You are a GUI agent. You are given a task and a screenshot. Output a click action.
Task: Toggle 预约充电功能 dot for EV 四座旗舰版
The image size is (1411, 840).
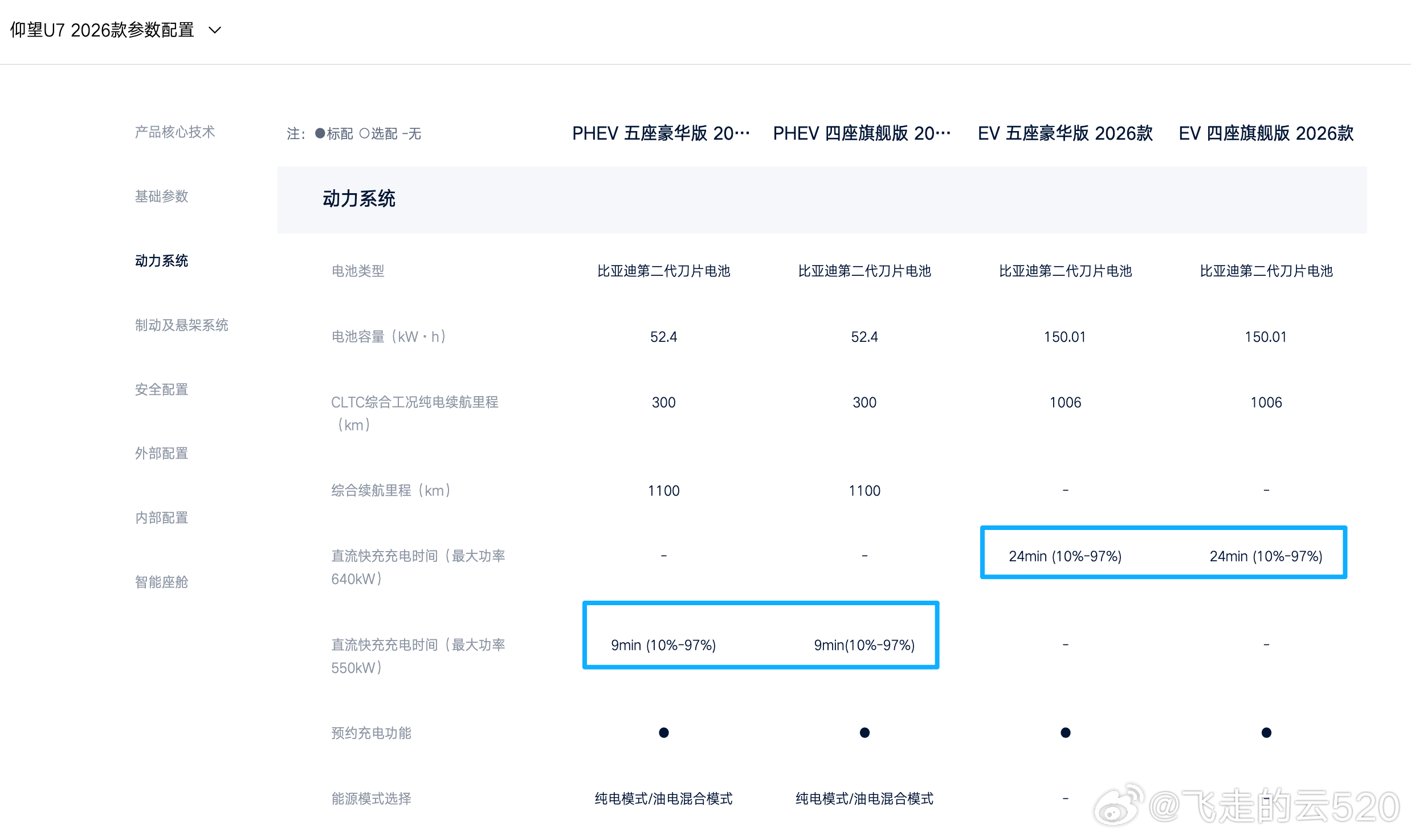click(x=1266, y=733)
